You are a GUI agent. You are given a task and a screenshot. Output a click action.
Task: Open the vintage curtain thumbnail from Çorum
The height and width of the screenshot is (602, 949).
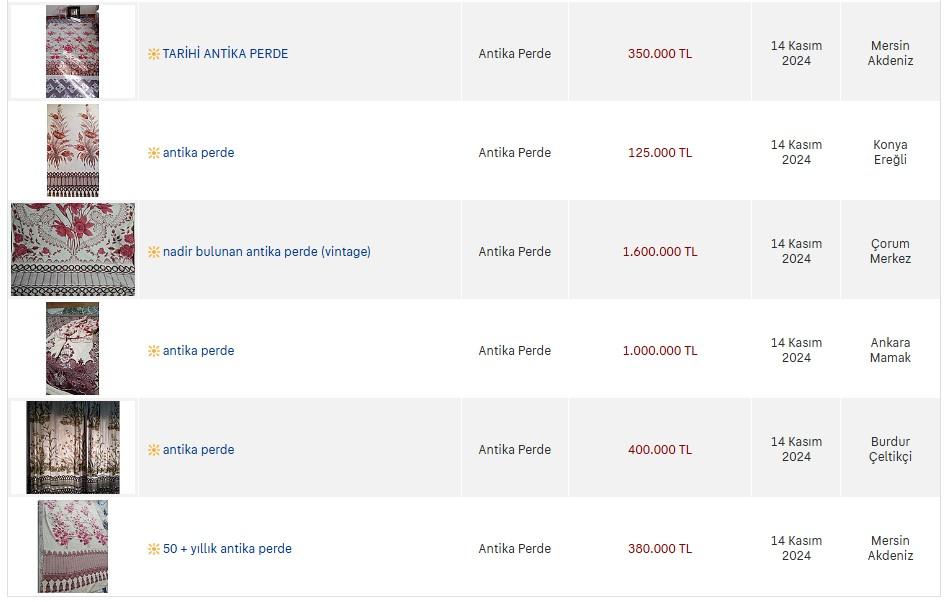tap(72, 250)
